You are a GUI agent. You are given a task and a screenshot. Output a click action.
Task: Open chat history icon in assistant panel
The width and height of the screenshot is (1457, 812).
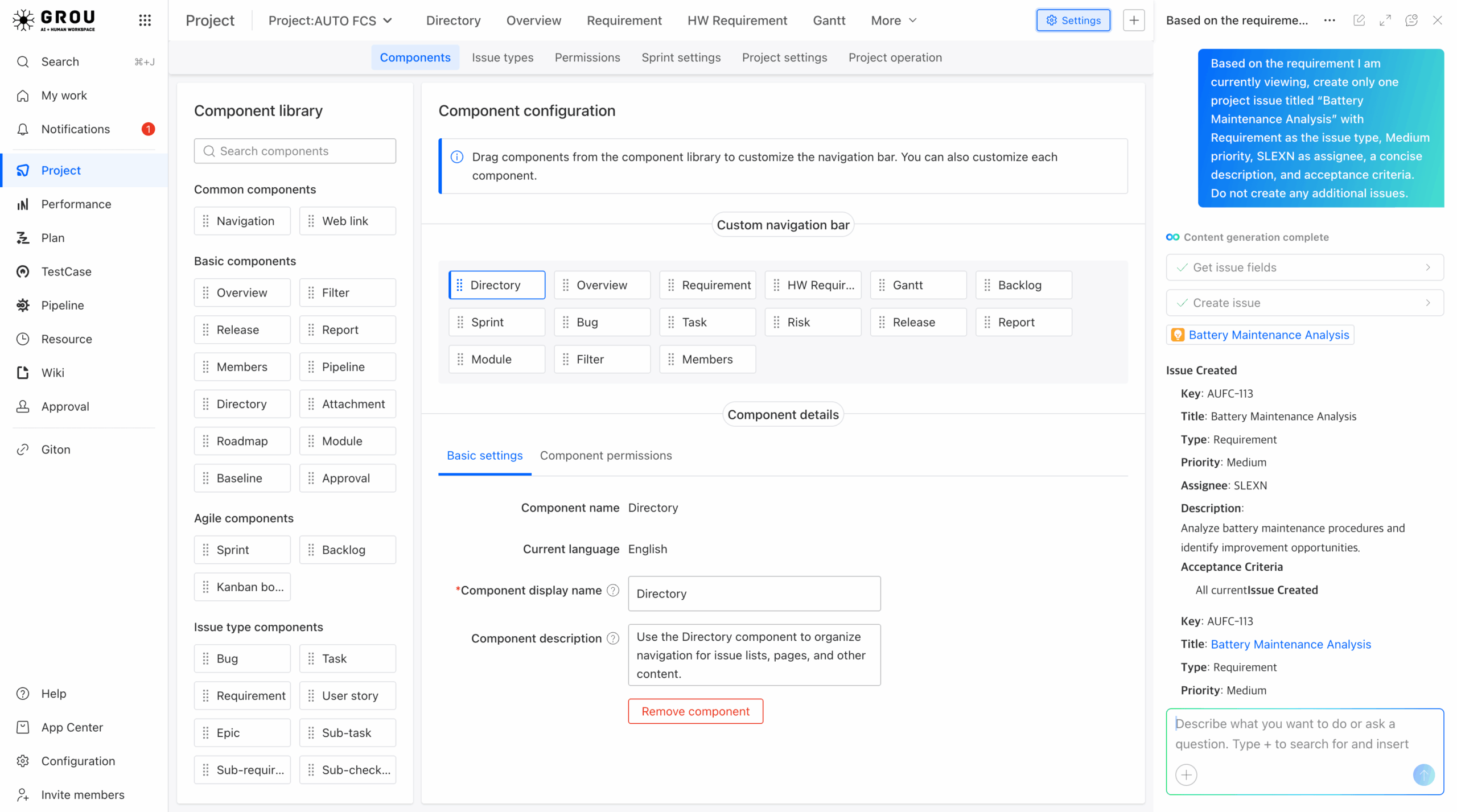[x=1411, y=20]
